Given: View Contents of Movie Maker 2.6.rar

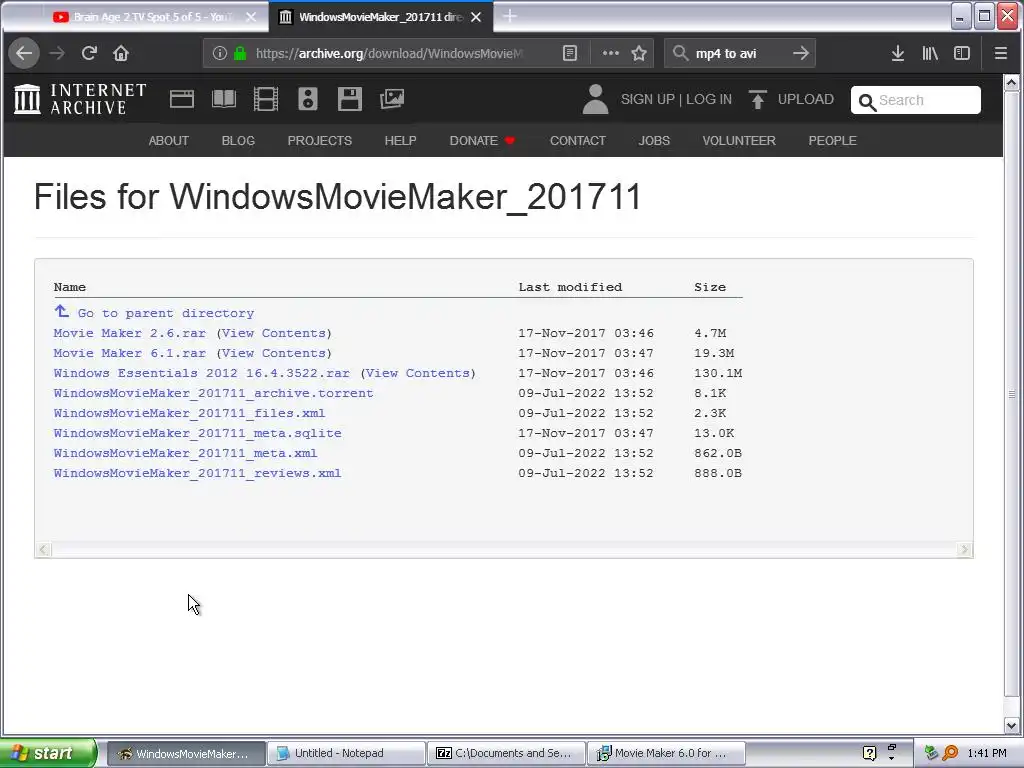Looking at the screenshot, I should click(274, 333).
